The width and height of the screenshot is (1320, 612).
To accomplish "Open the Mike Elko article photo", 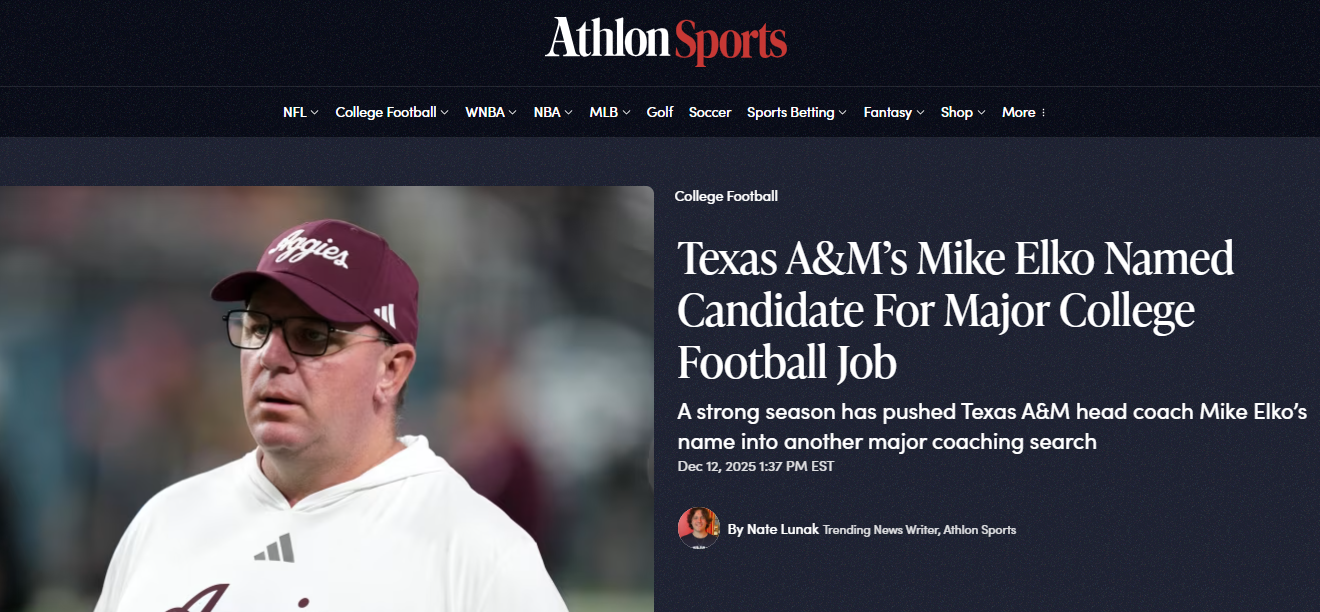I will 326,399.
